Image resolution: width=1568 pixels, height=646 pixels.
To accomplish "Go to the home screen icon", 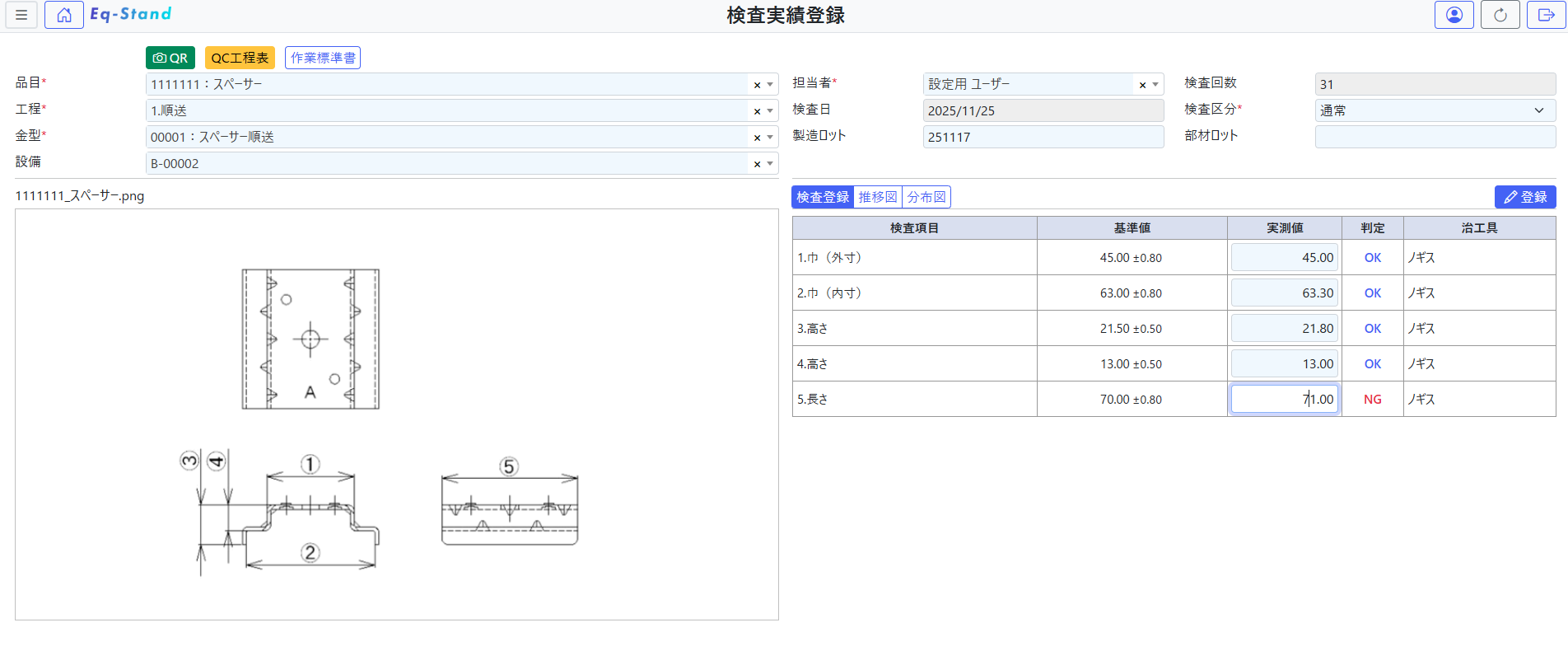I will coord(64,15).
